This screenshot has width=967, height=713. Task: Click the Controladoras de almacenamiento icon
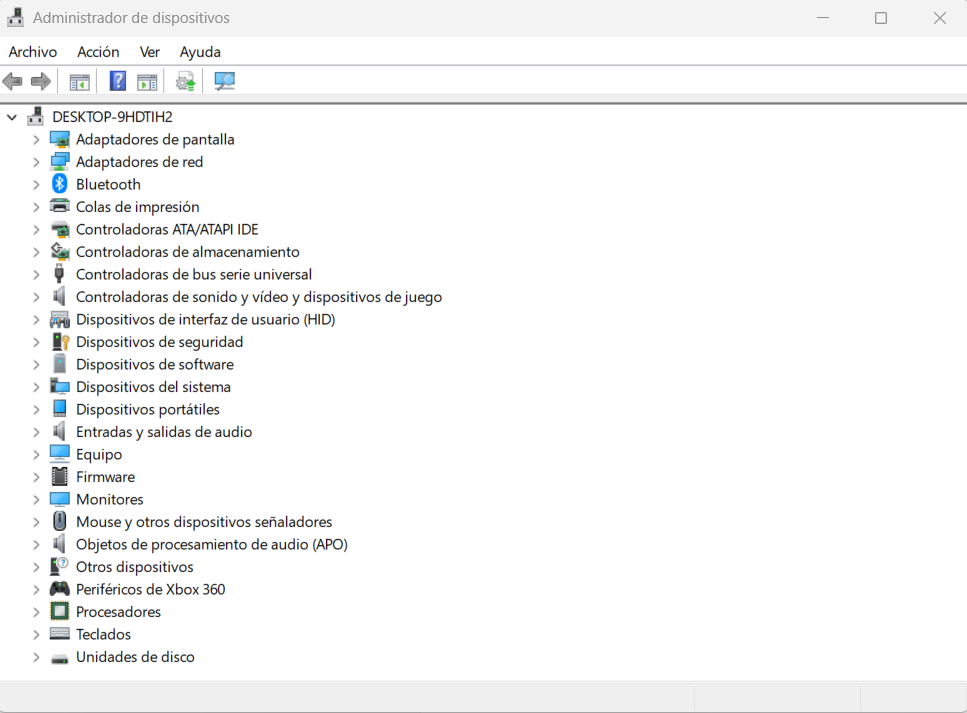[60, 251]
